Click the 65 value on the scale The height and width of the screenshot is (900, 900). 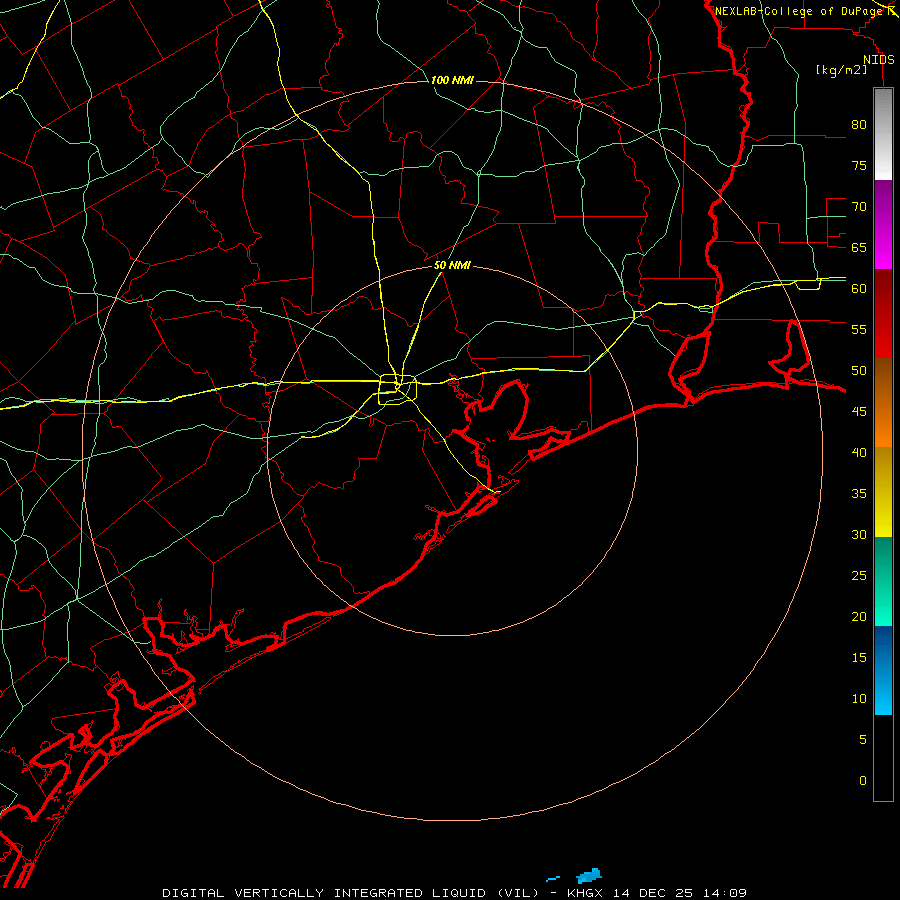point(859,247)
